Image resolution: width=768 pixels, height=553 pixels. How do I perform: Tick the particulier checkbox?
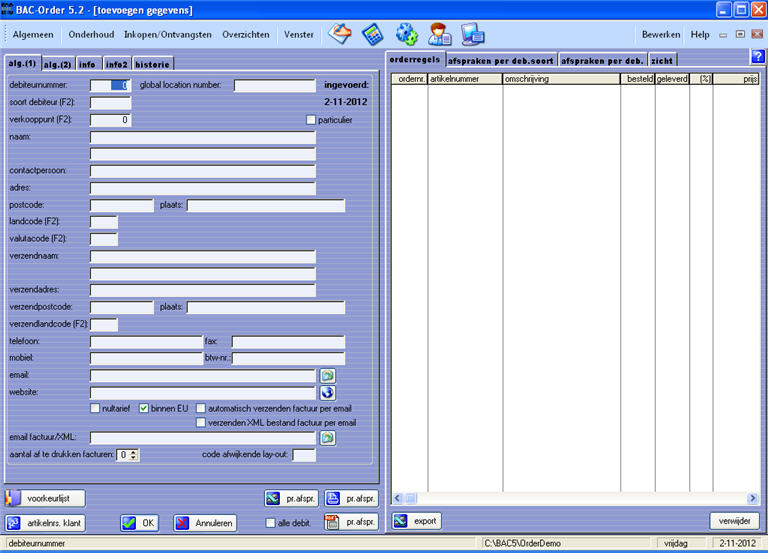[311, 120]
